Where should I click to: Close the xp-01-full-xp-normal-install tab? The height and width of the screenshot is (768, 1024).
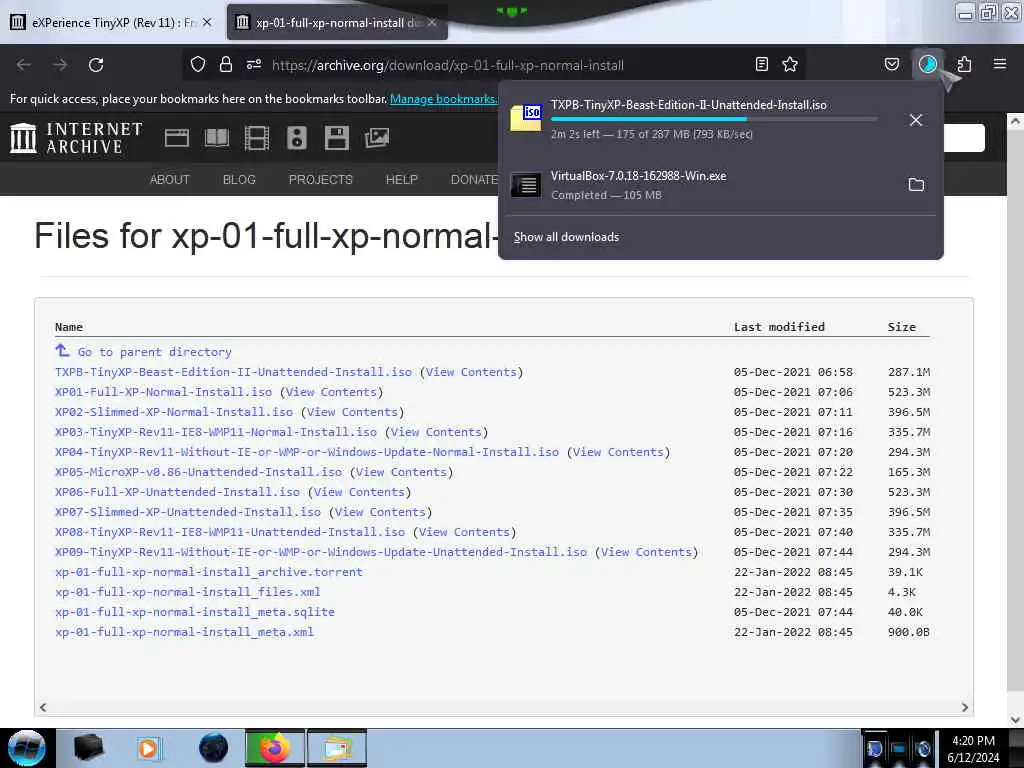(432, 22)
